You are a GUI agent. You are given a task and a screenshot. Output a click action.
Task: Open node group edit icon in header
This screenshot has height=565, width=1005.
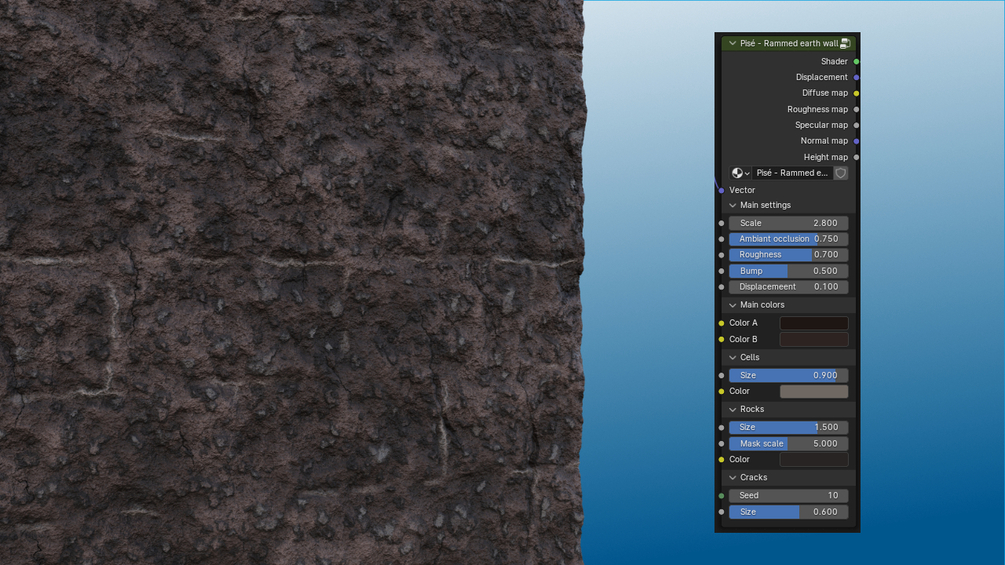pyautogui.click(x=845, y=44)
